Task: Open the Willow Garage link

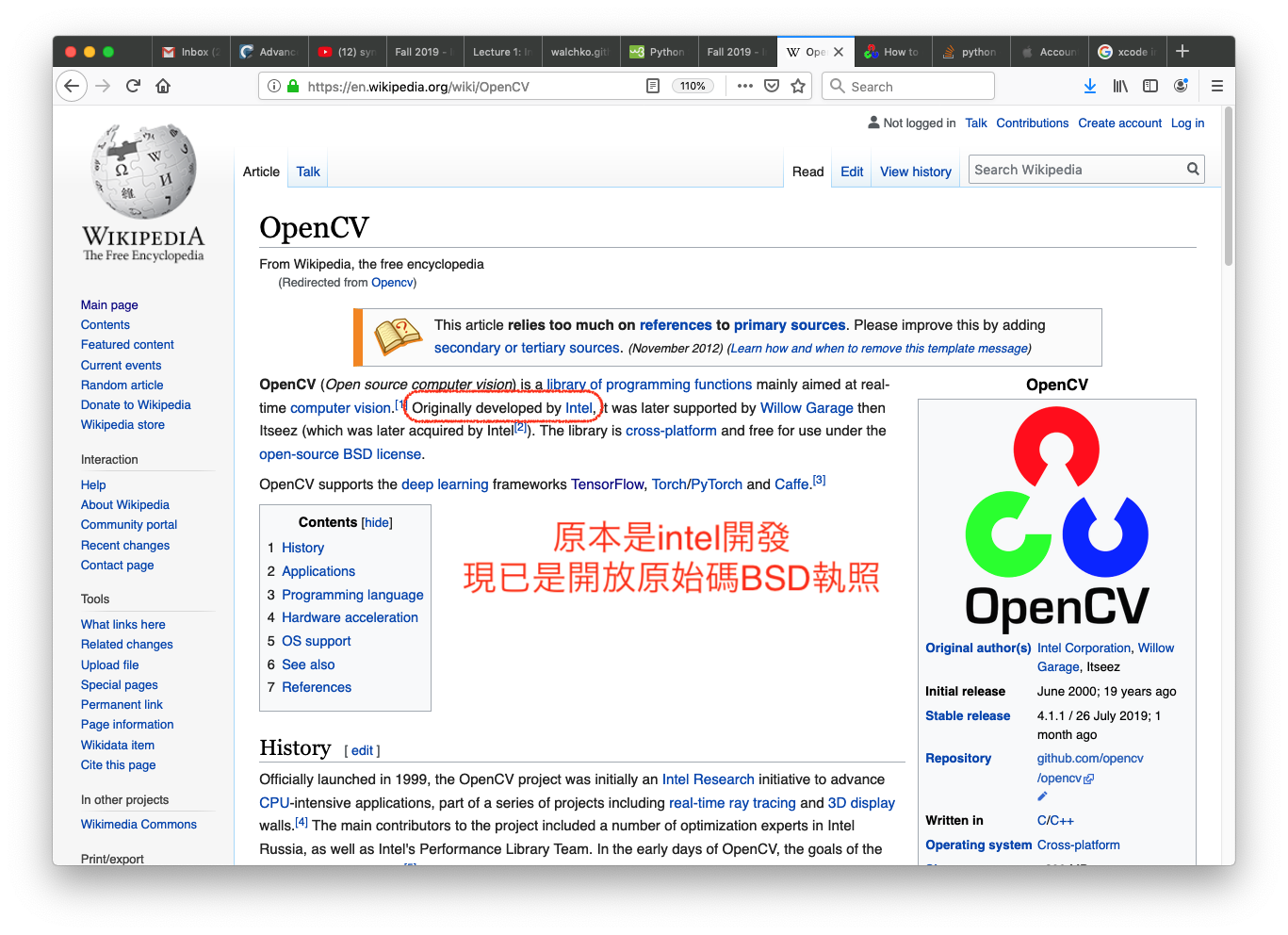Action: click(807, 408)
